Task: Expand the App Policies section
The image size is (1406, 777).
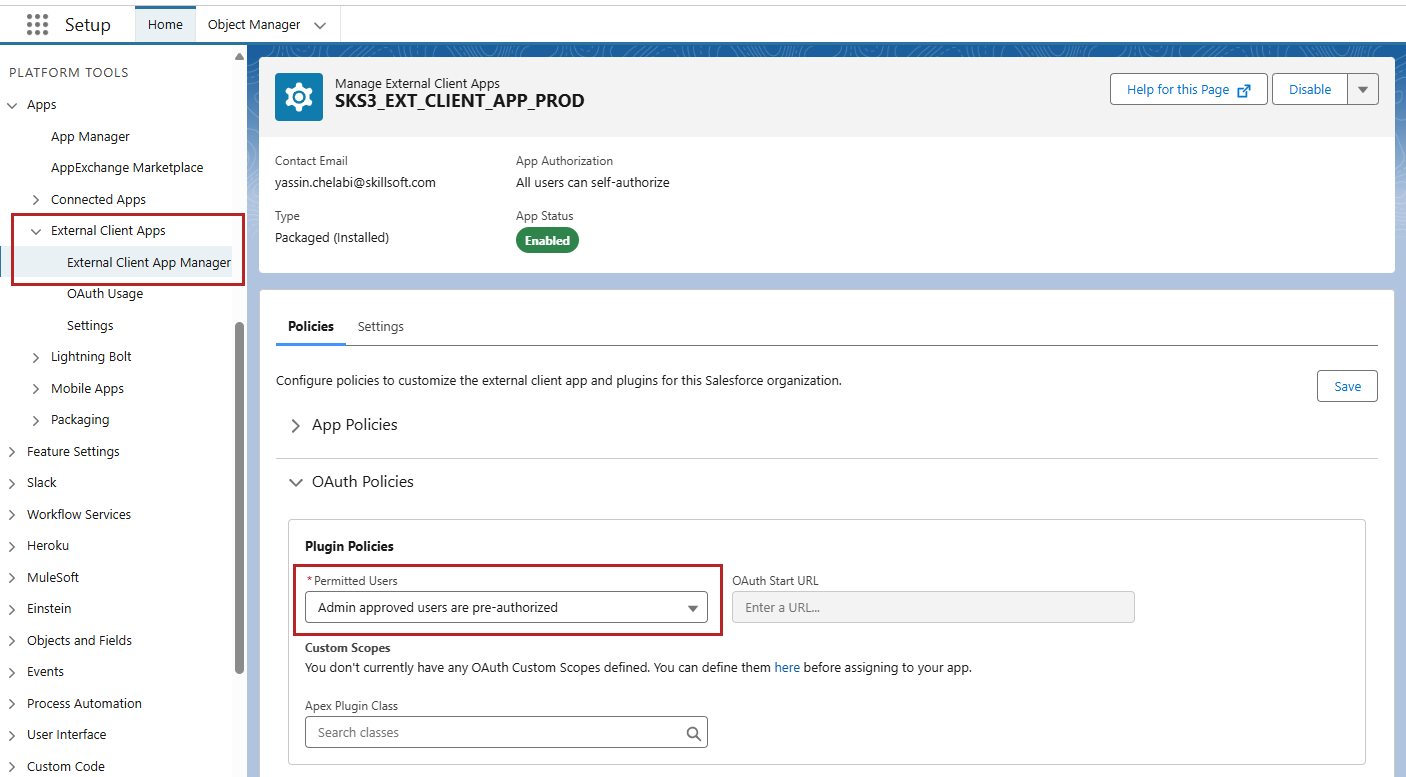Action: [295, 426]
